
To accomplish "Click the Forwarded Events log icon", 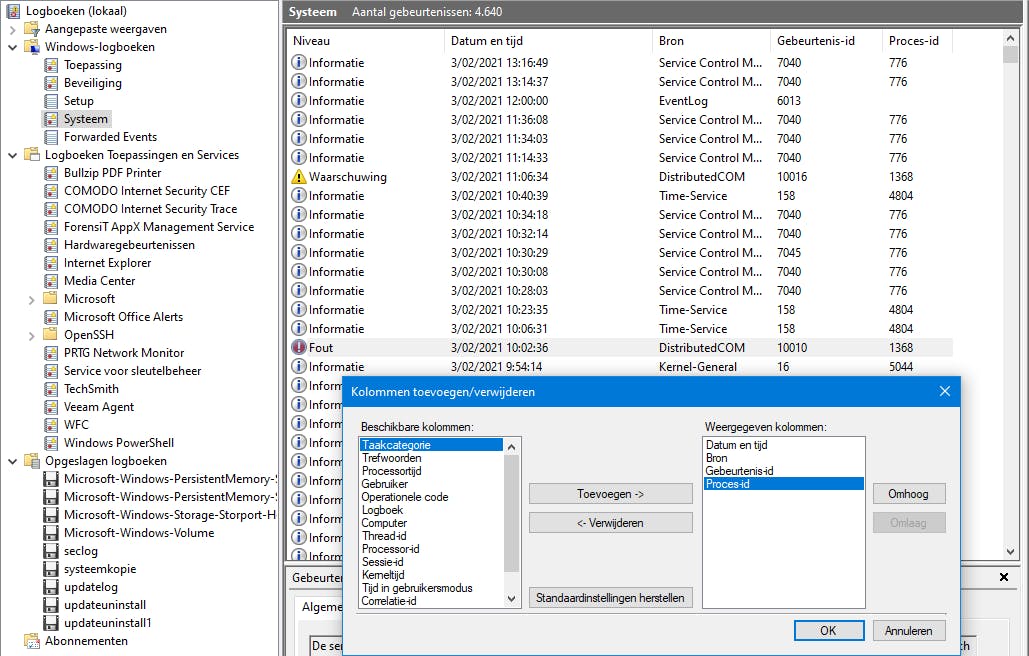I will pos(51,137).
